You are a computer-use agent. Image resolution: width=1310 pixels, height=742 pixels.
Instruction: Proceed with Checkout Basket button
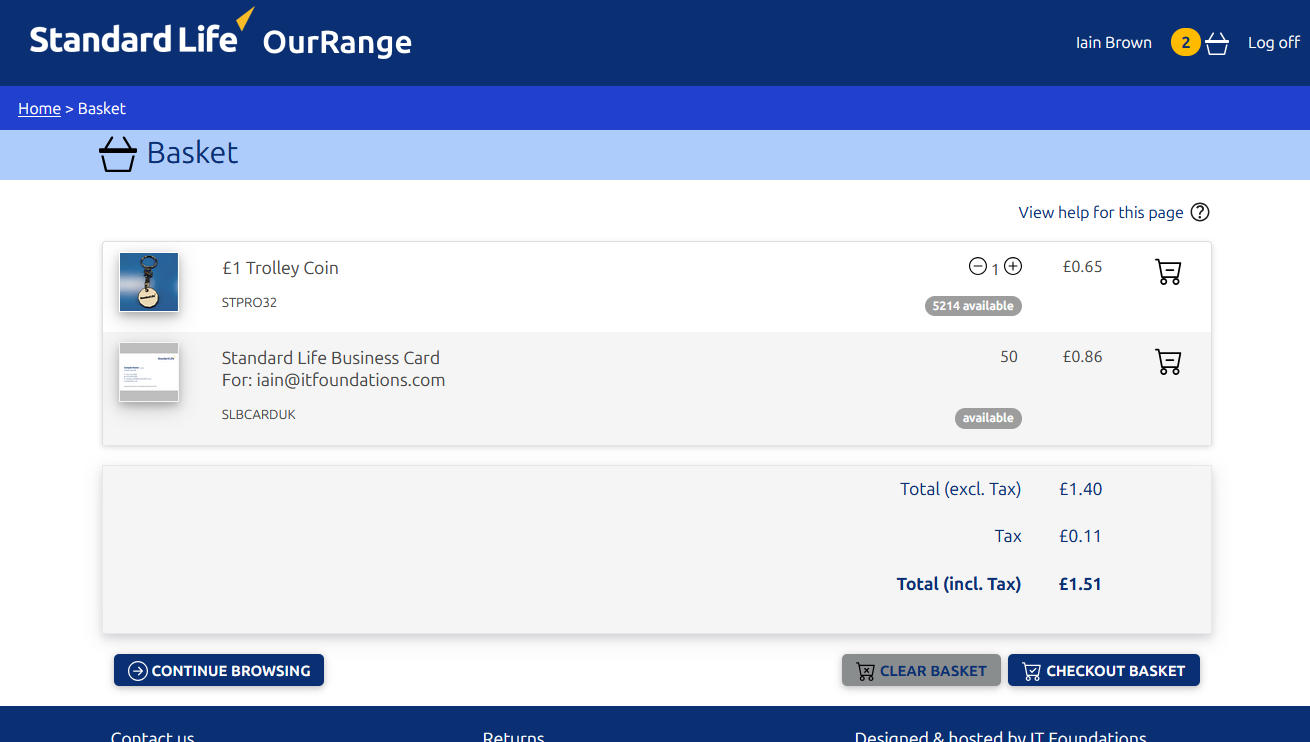[1103, 670]
